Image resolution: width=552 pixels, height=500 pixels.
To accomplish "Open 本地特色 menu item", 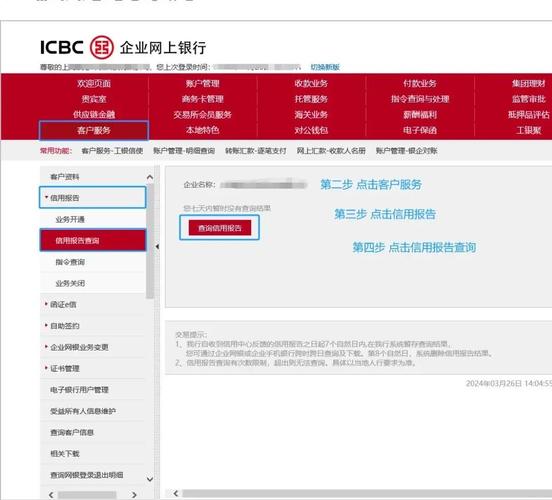I will [x=202, y=130].
